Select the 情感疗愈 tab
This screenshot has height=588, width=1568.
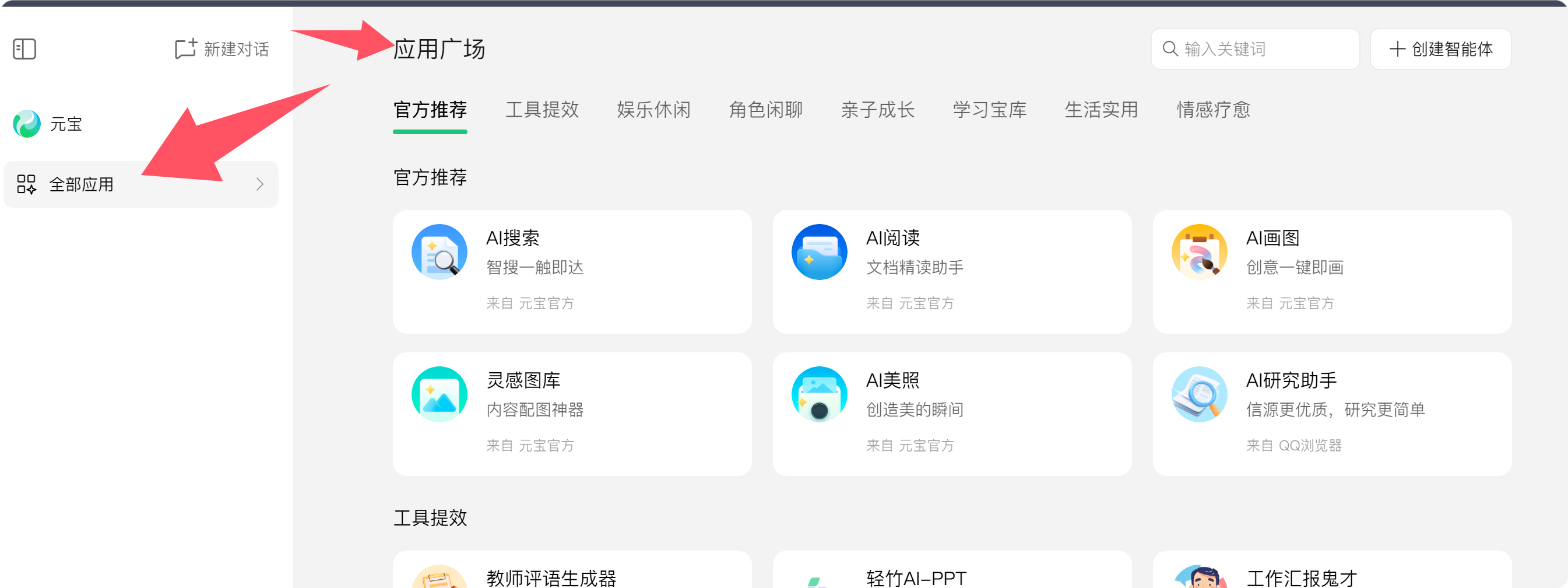click(1213, 110)
